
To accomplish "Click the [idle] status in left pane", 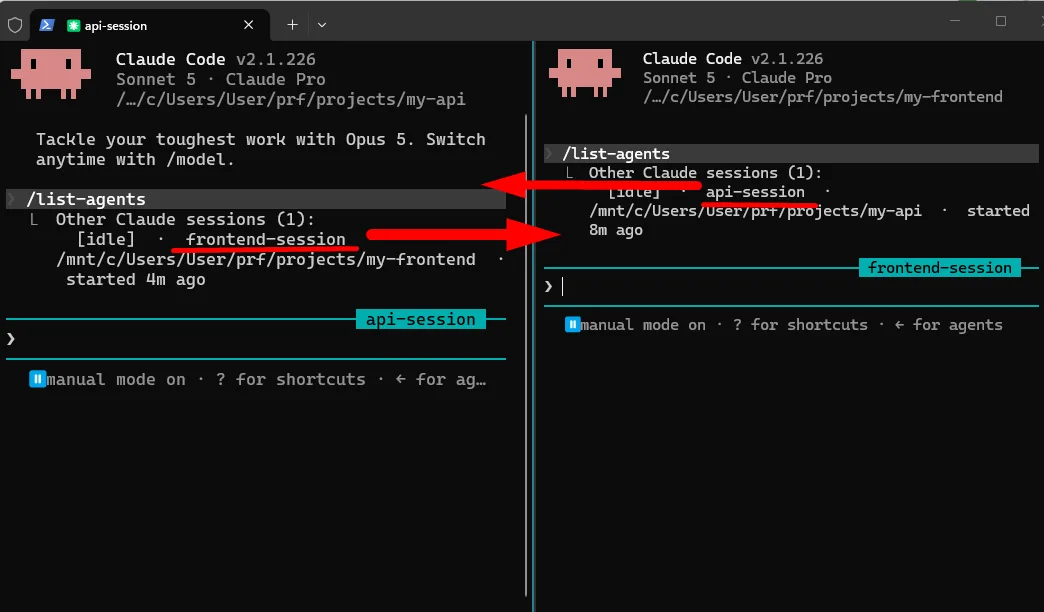I will click(106, 239).
